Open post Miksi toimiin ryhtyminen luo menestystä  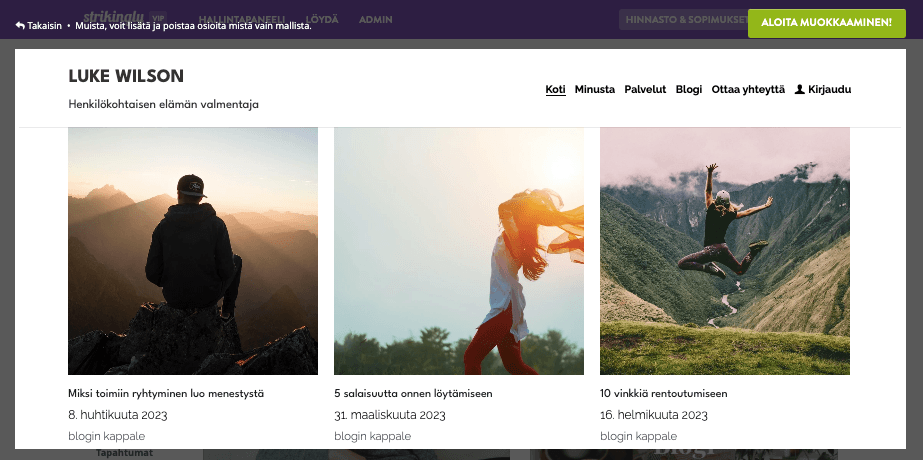click(166, 393)
